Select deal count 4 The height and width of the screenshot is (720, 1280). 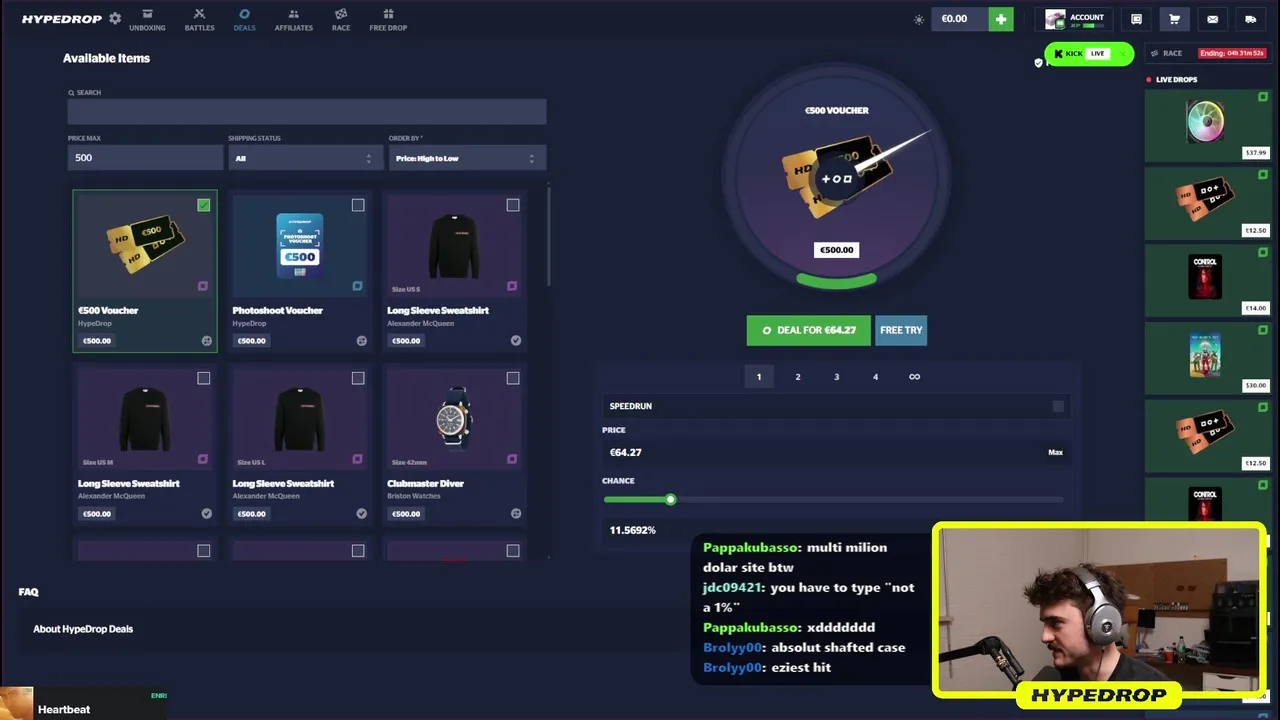pos(875,377)
